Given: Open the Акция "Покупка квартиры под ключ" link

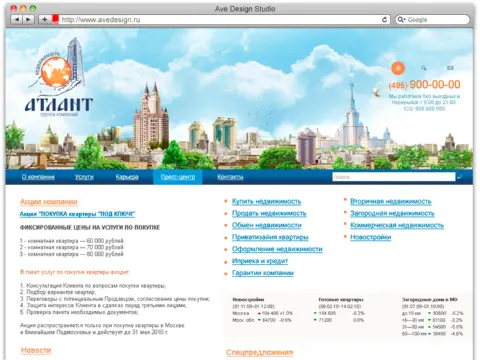Looking at the screenshot, I should [77, 214].
